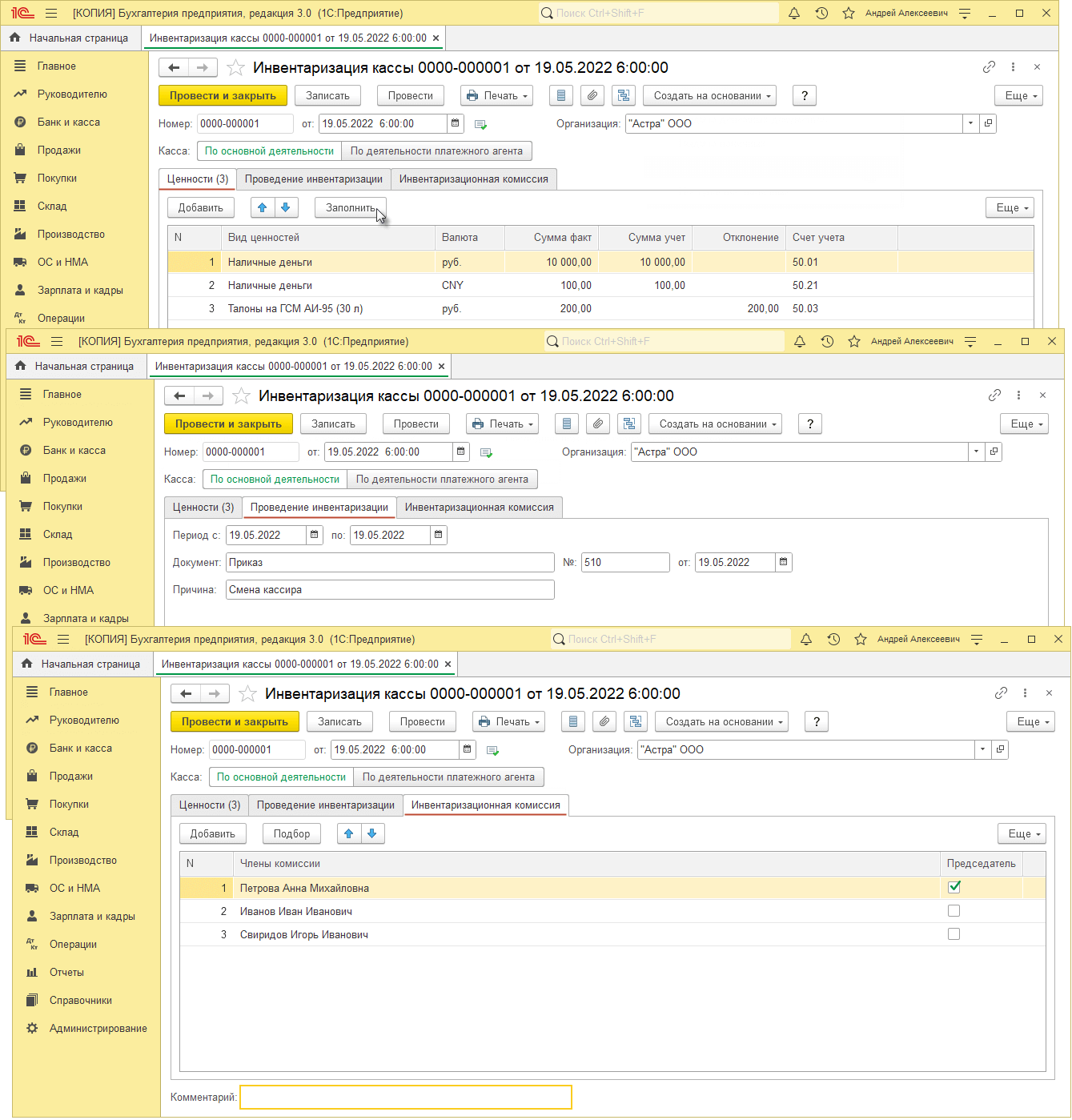Viewport: 1072px width, 1120px height.
Task: Click Подбор button in commission tab
Action: click(291, 833)
